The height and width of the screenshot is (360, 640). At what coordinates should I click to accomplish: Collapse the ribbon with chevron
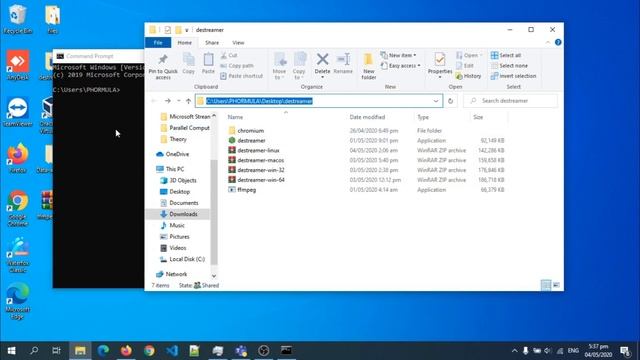548,42
